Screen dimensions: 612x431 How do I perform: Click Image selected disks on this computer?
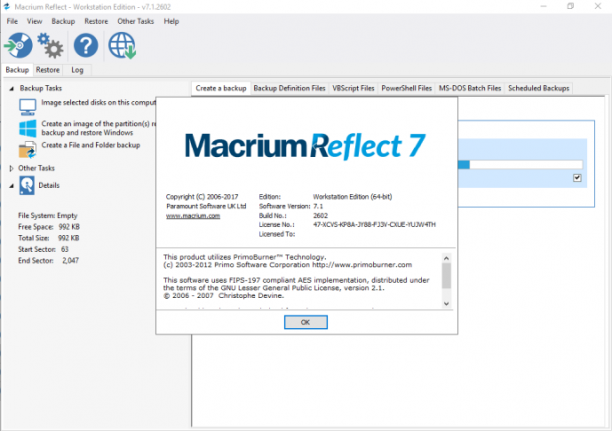click(x=98, y=102)
